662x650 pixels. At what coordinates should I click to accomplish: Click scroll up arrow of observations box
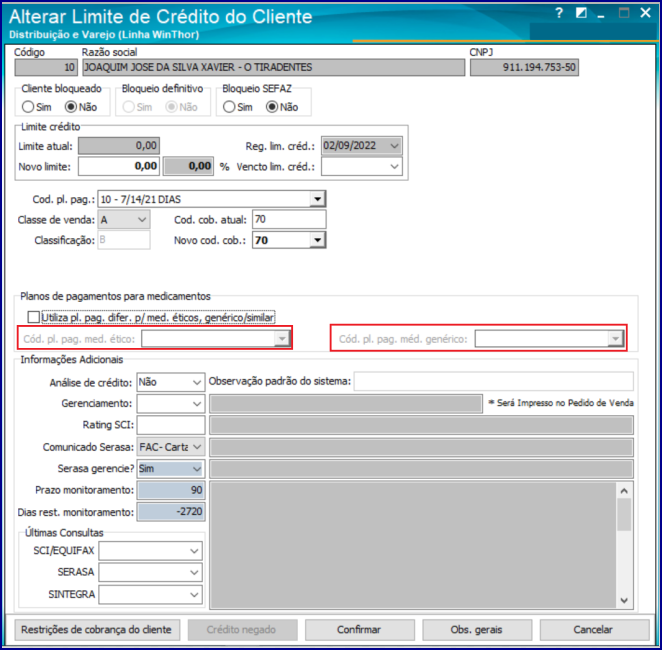(624, 491)
